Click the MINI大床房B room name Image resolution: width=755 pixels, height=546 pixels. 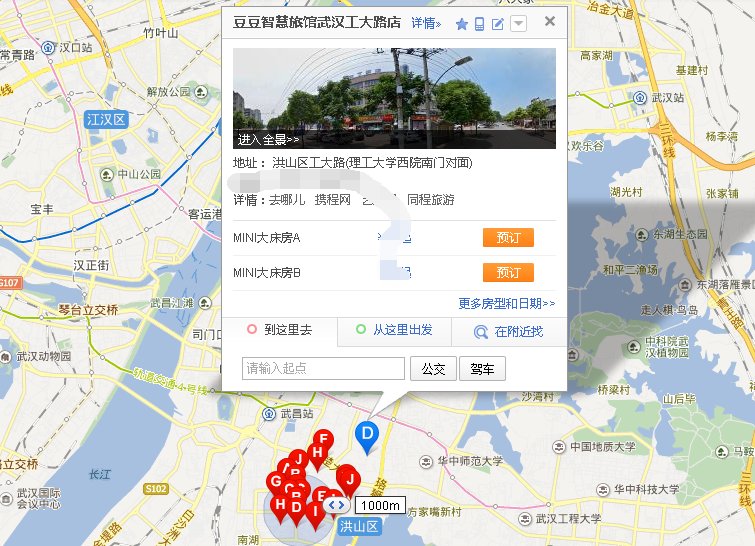click(x=267, y=273)
